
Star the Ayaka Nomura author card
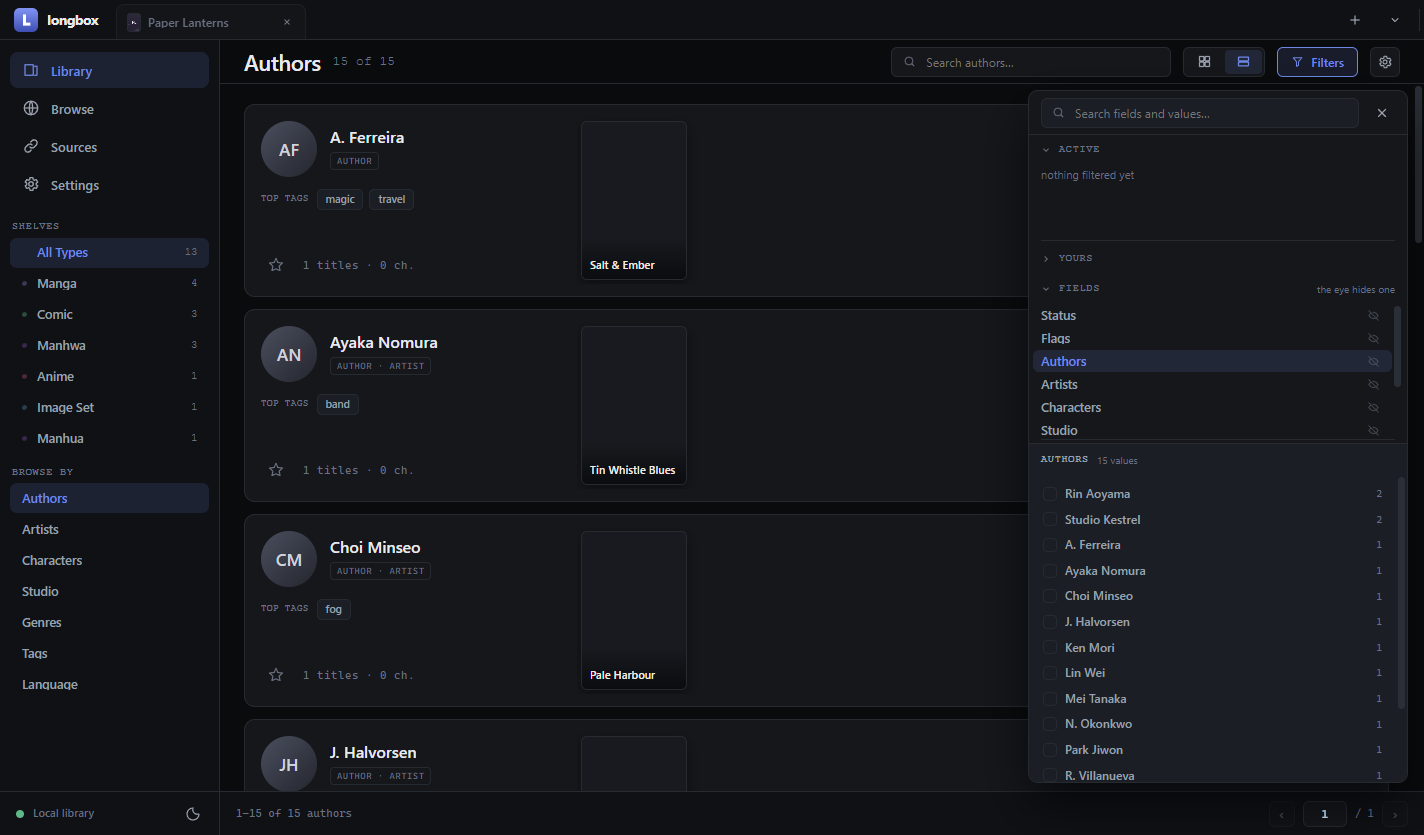(x=276, y=470)
